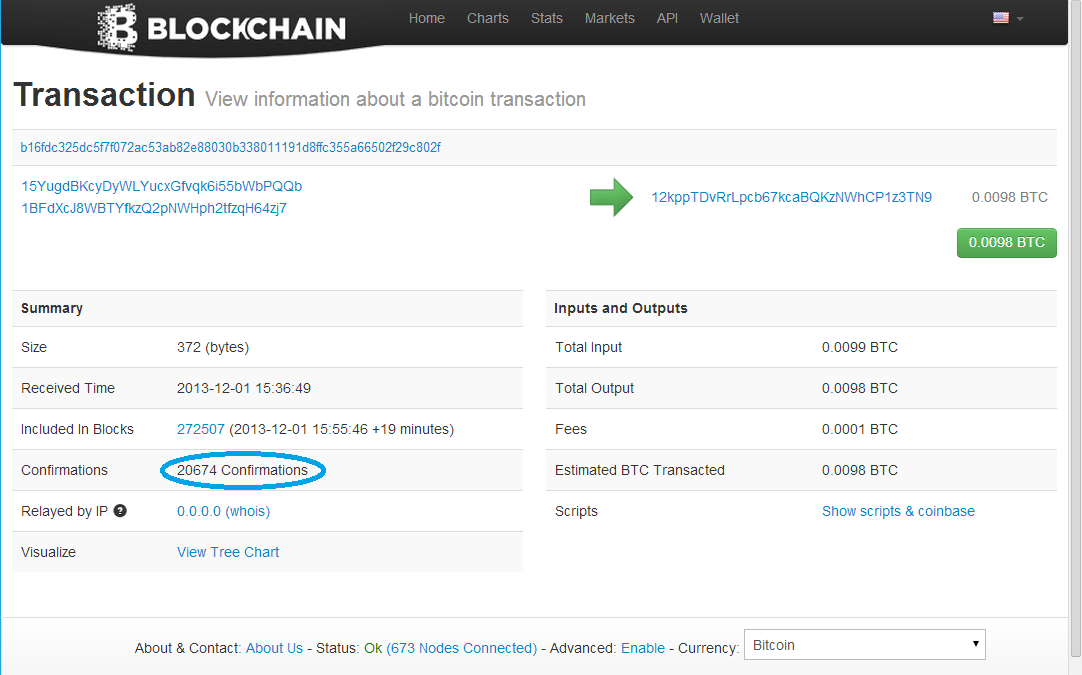Image resolution: width=1082 pixels, height=675 pixels.
Task: Open the 0.0.0.0 (whois) link
Action: tap(224, 511)
